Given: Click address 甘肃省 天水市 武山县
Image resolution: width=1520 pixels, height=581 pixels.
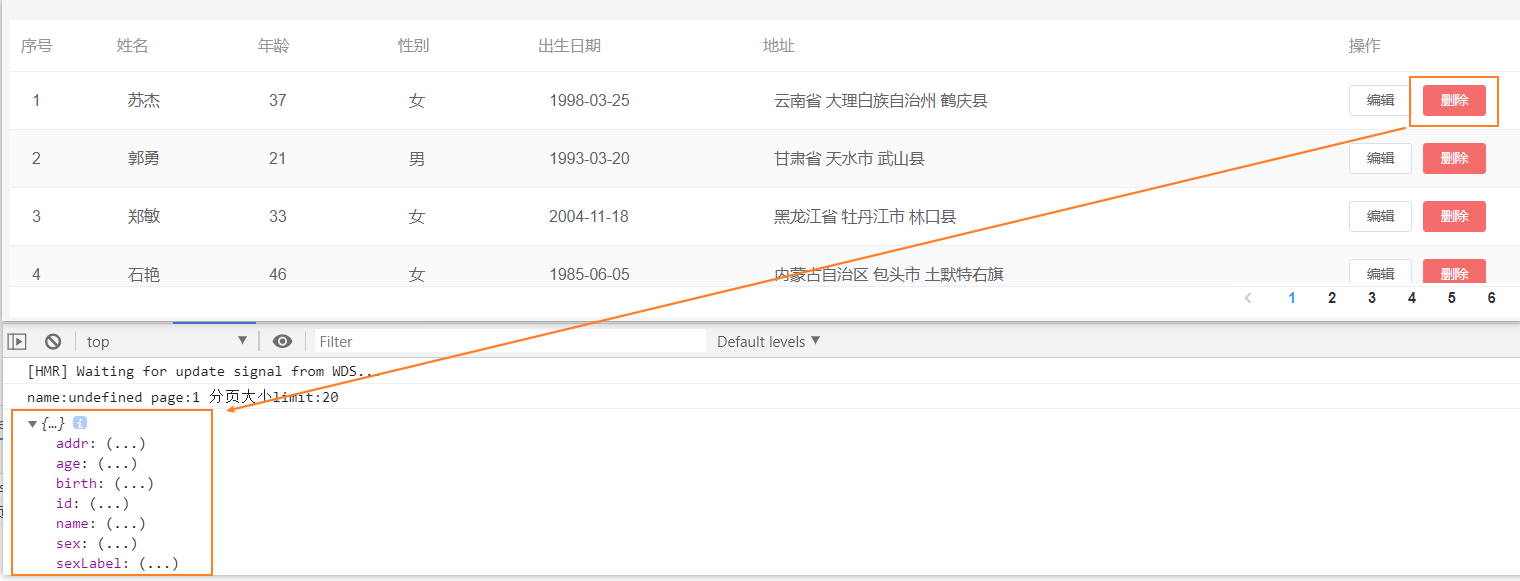Looking at the screenshot, I should [849, 158].
